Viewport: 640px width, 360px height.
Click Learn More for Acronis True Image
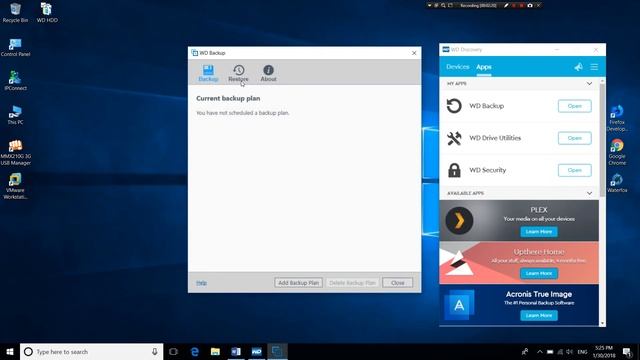coord(539,316)
